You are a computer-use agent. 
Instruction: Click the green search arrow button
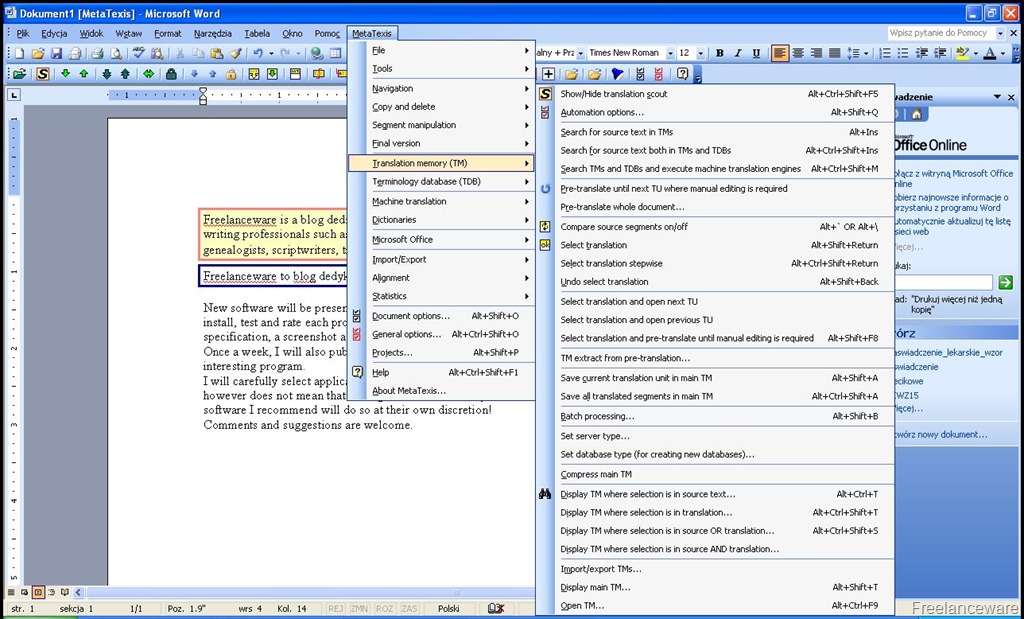pyautogui.click(x=1006, y=282)
